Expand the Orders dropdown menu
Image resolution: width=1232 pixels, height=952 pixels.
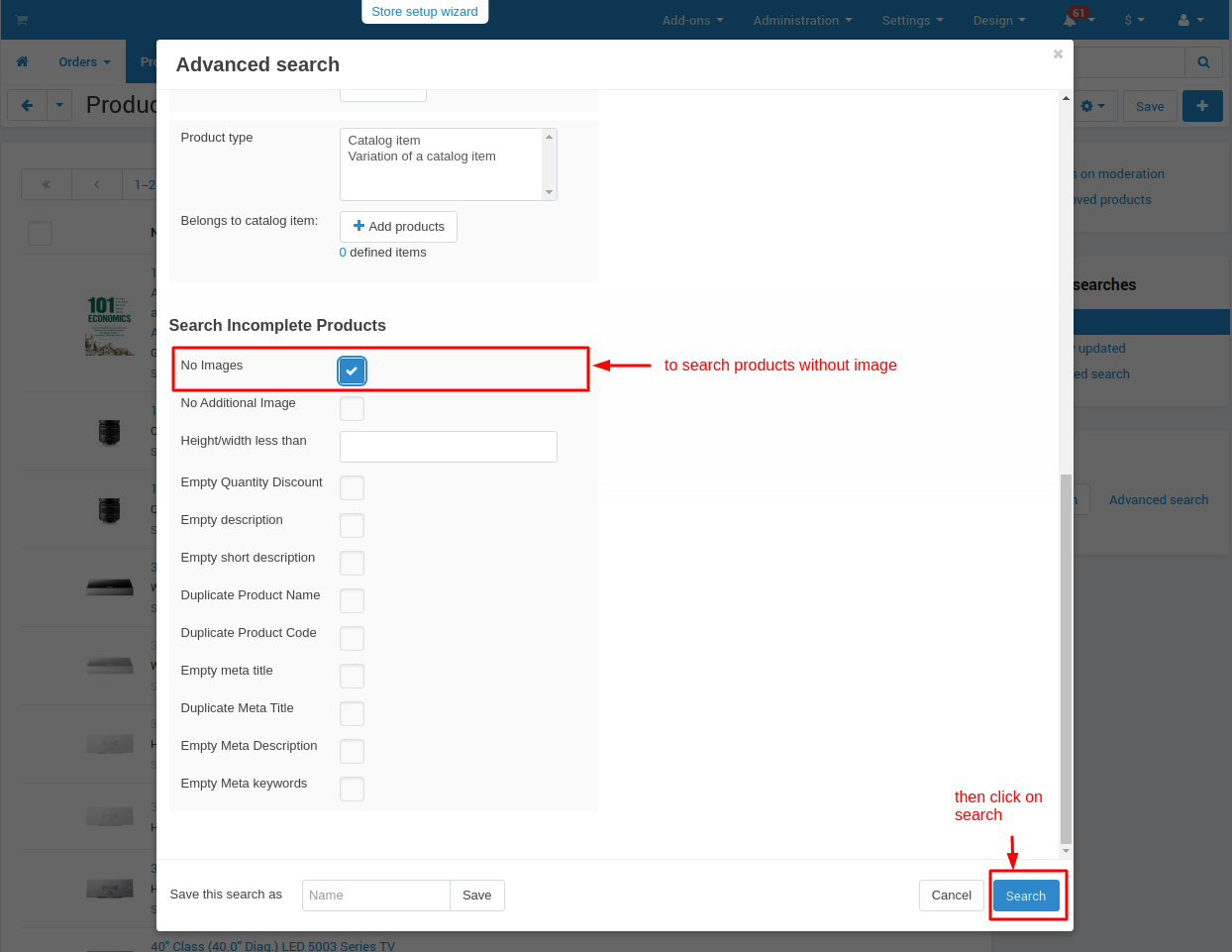[x=84, y=61]
